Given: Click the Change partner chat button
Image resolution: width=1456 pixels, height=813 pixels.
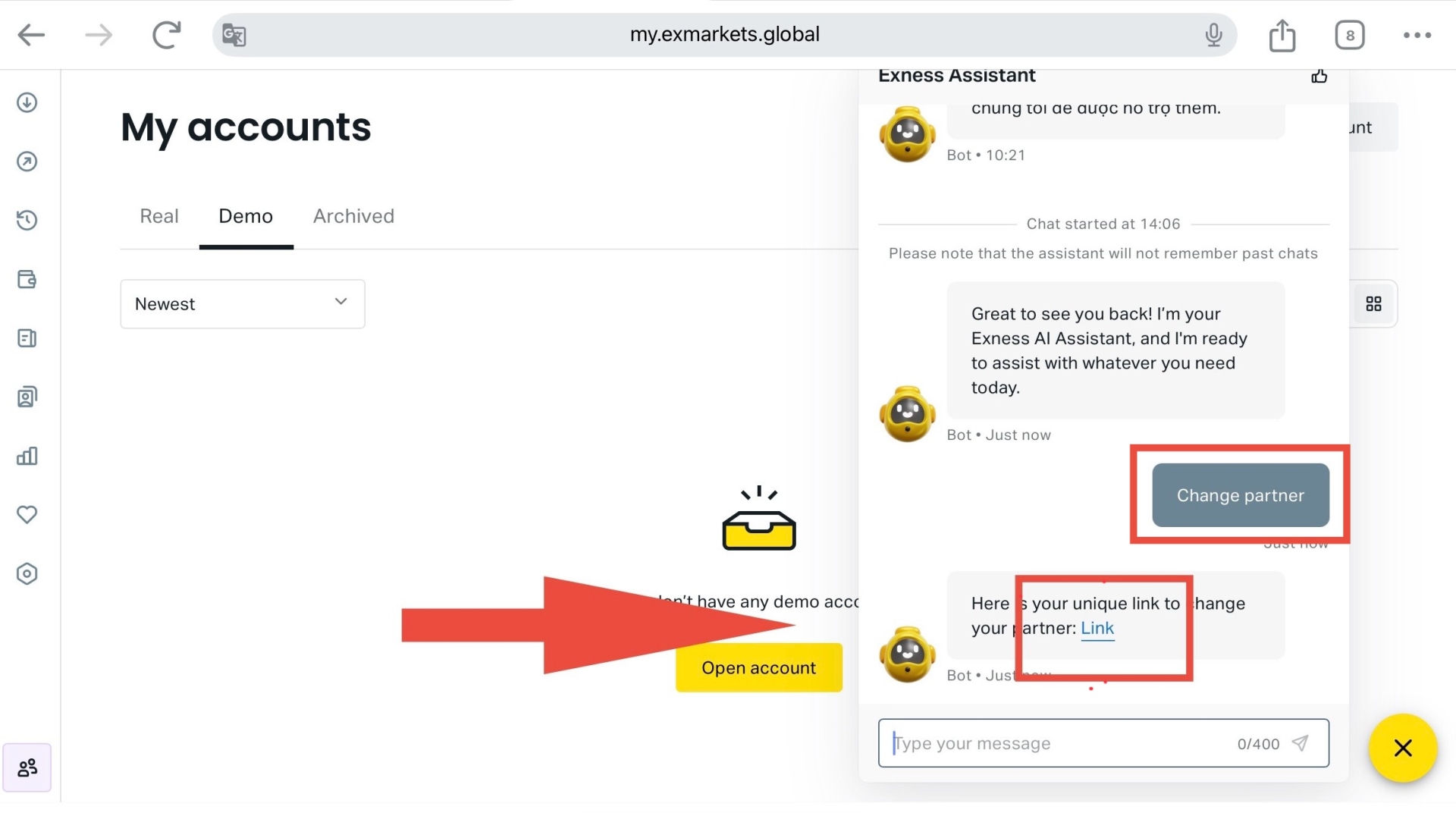Looking at the screenshot, I should (x=1240, y=495).
